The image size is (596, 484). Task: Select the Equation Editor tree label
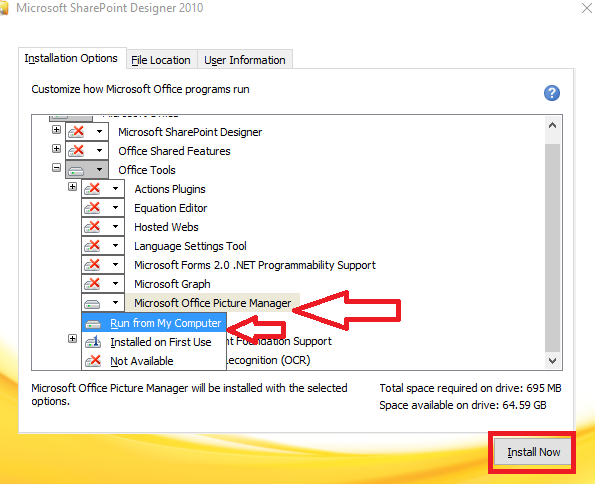(x=171, y=208)
